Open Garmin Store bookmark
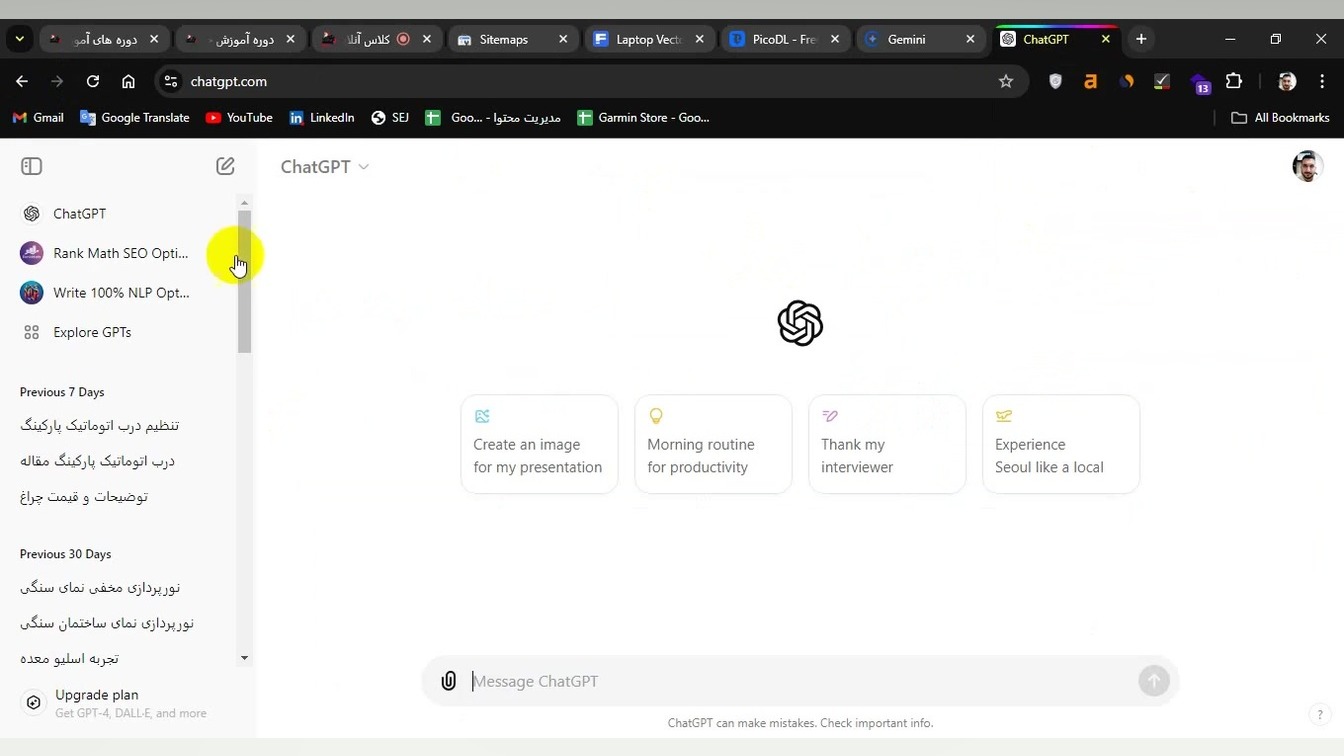 pos(643,117)
